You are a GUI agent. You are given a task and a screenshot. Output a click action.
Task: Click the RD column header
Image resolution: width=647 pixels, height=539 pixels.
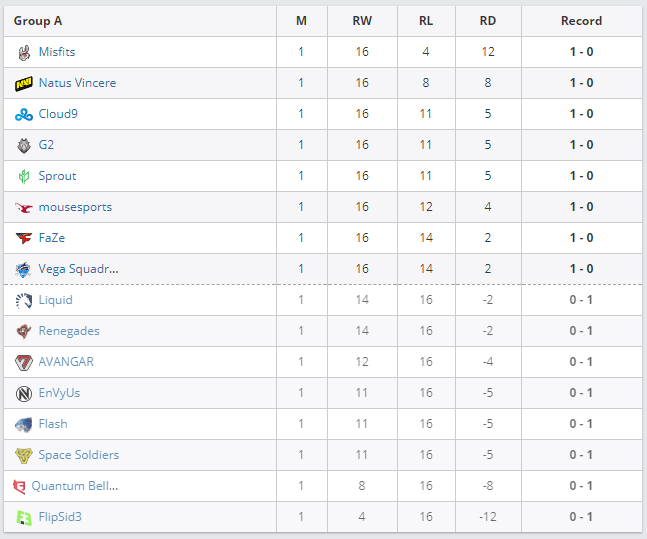(488, 21)
